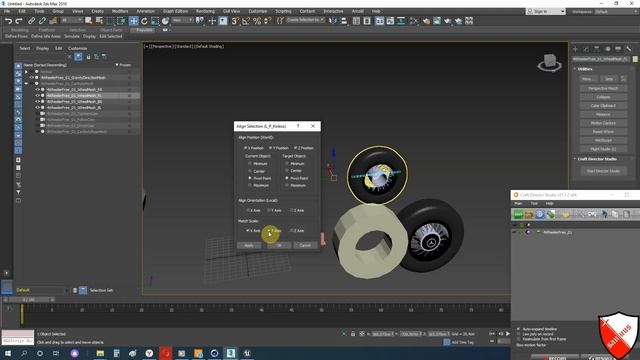Hide the WheelMesh_FR object using its eye icon
This screenshot has height=360, width=640.
pos(37,89)
